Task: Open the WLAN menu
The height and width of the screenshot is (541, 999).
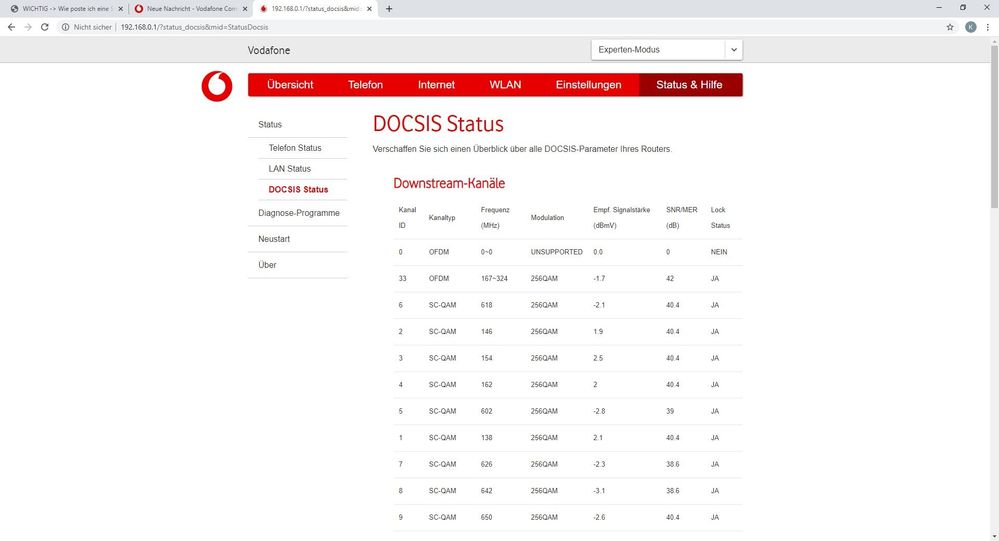Action: (x=505, y=85)
